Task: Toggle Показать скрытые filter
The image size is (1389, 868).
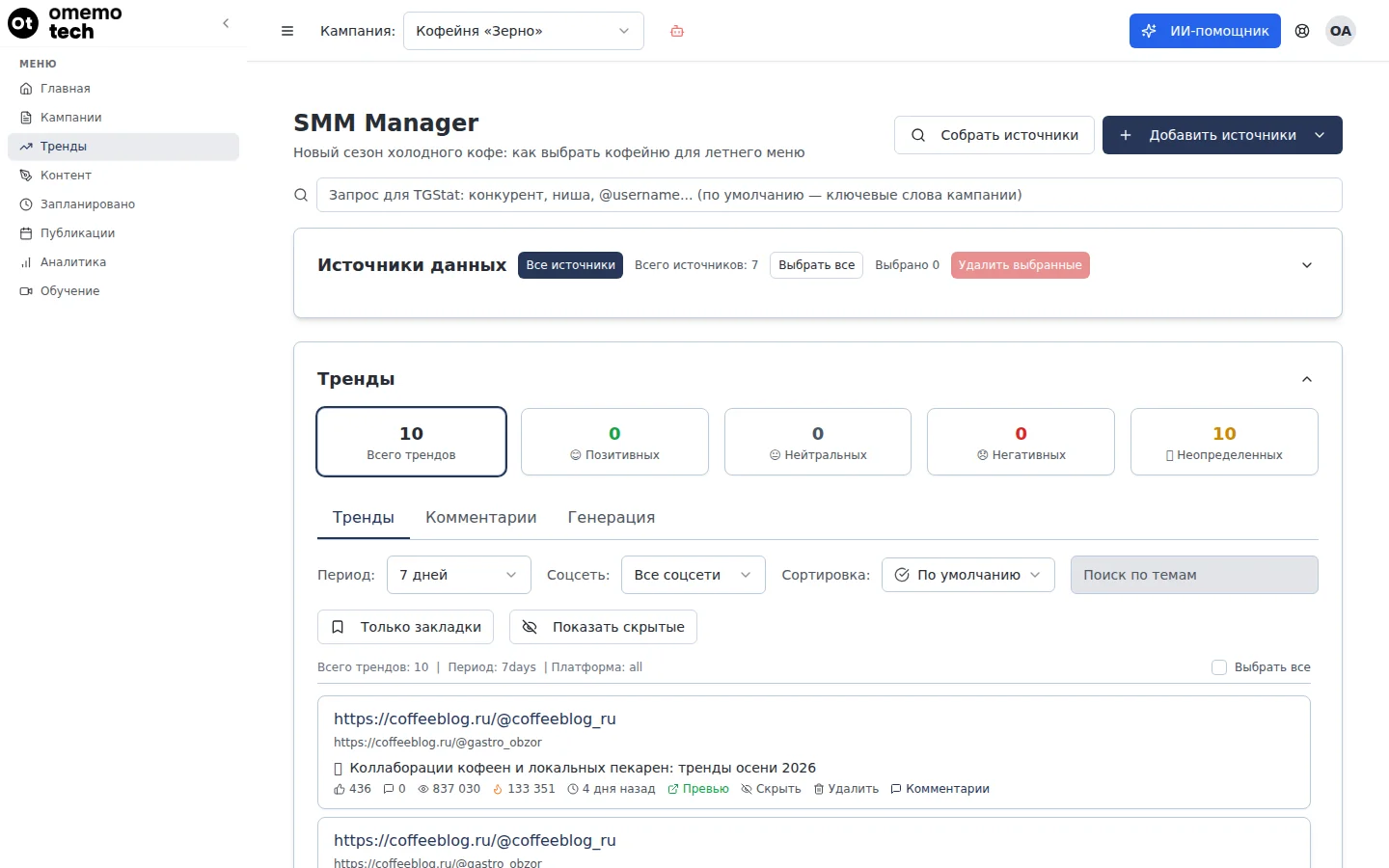Action: coord(603,627)
